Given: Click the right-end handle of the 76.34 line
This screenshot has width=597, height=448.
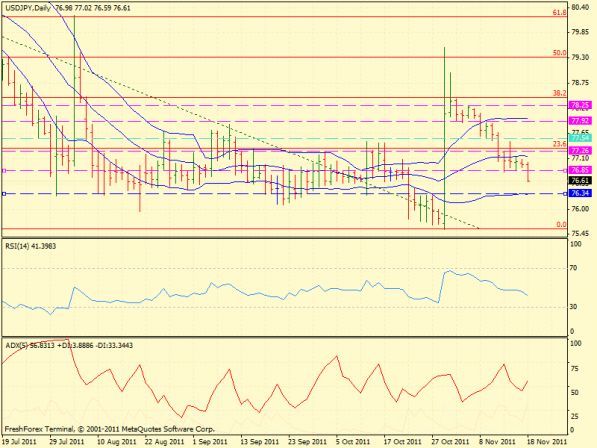Looking at the screenshot, I should pyautogui.click(x=564, y=194).
